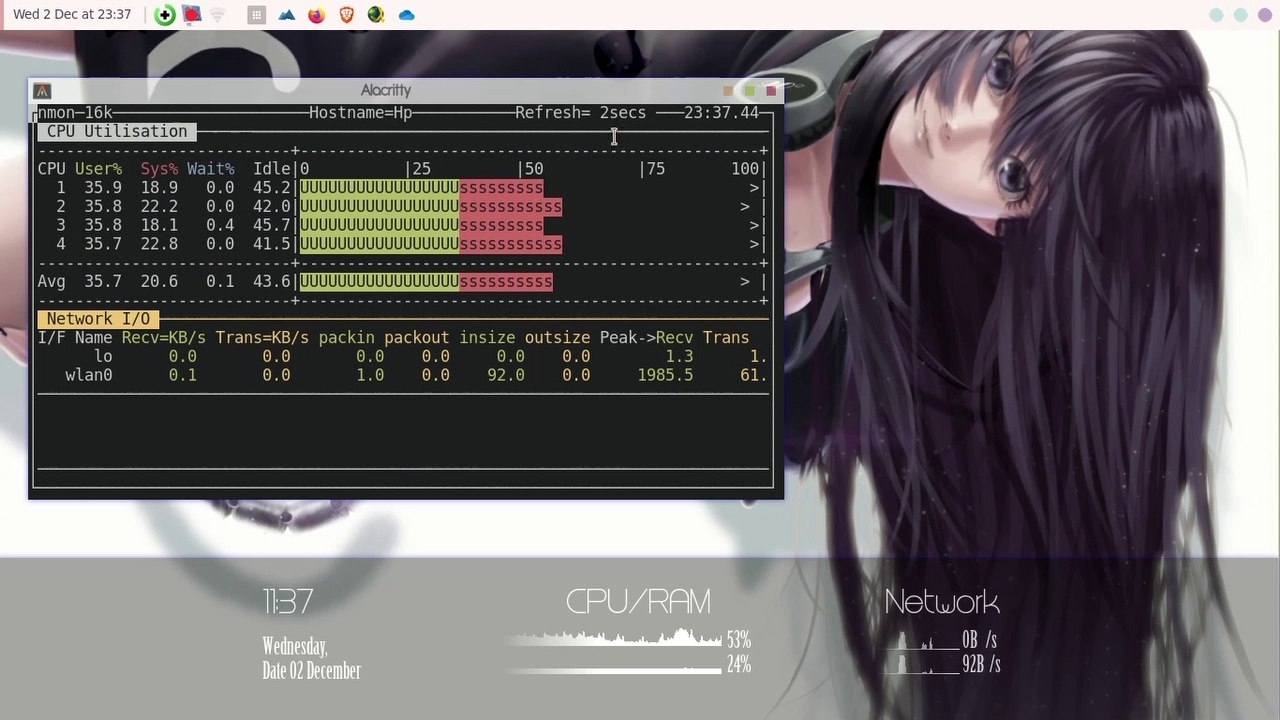
Task: Open the blue cloud icon in top panel
Action: 406,15
